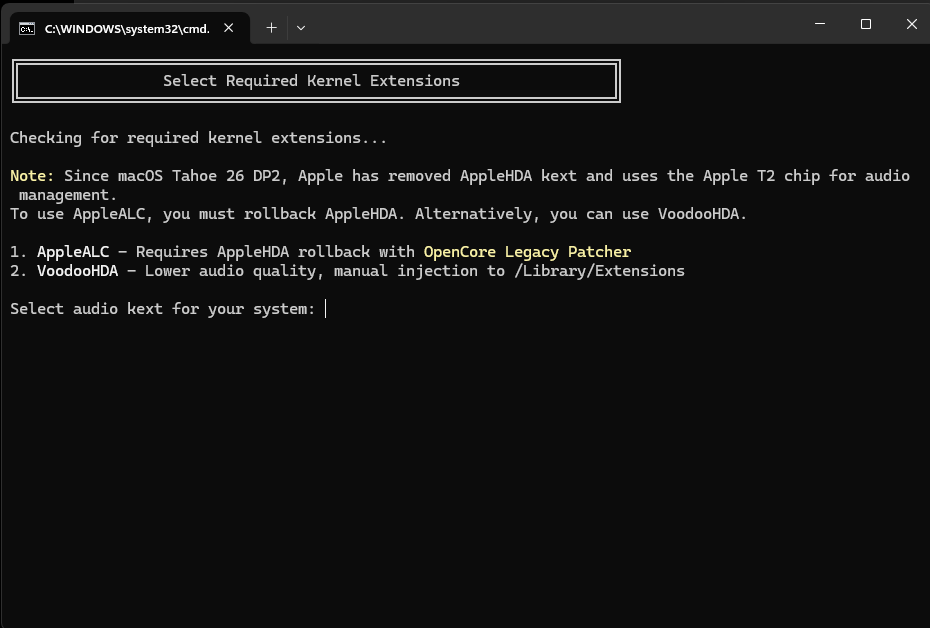
Task: Click the input cursor after audio kext prompt
Action: 326,309
